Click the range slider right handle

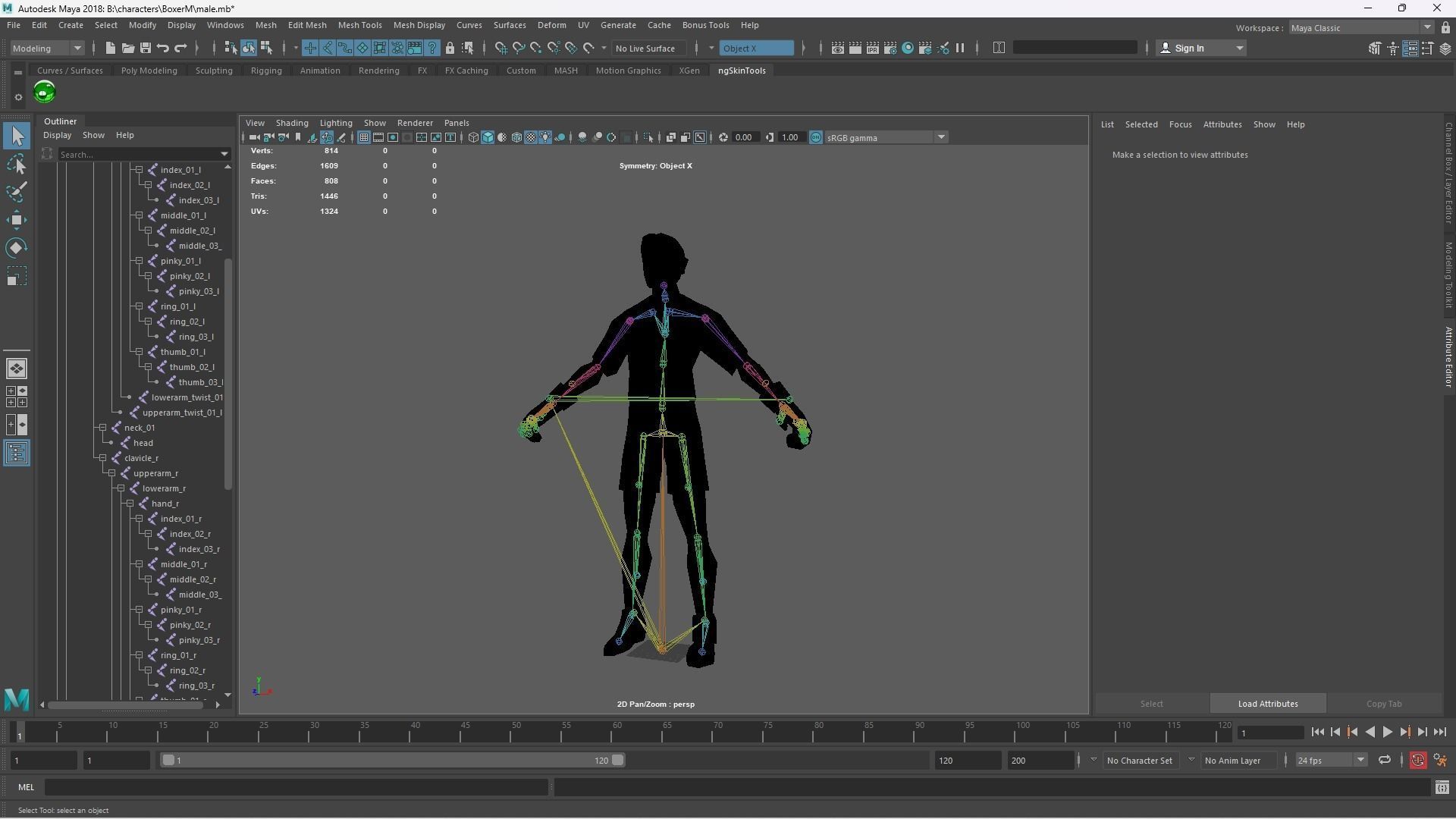tap(618, 761)
